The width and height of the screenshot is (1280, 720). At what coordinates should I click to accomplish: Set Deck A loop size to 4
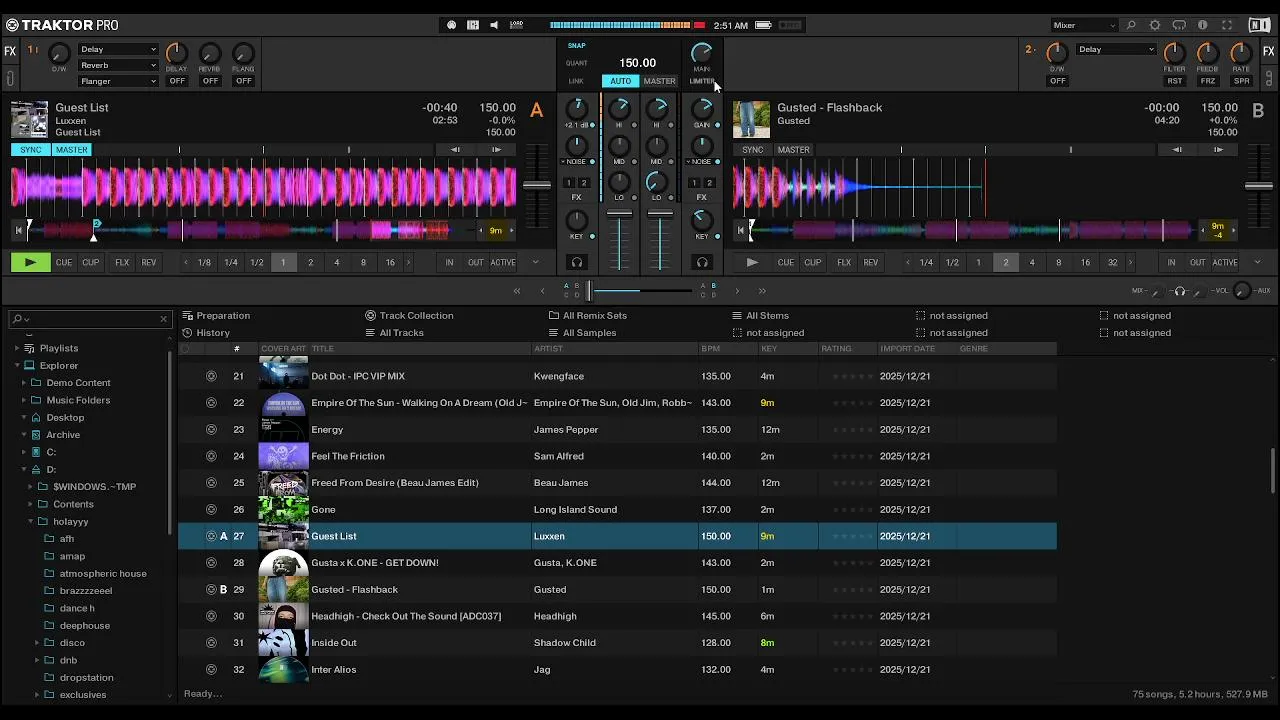tap(337, 262)
